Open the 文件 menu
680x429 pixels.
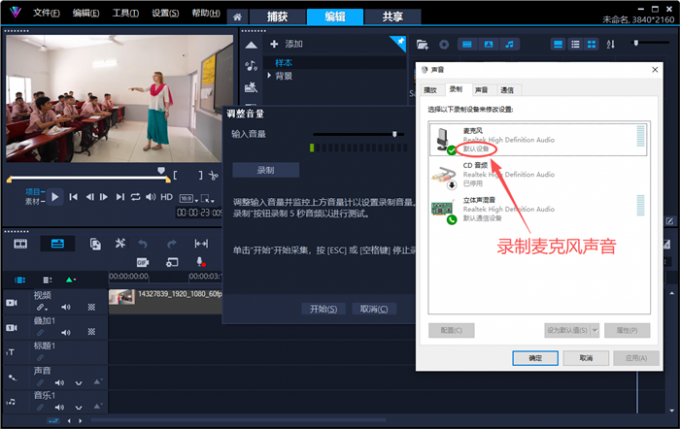[46, 13]
